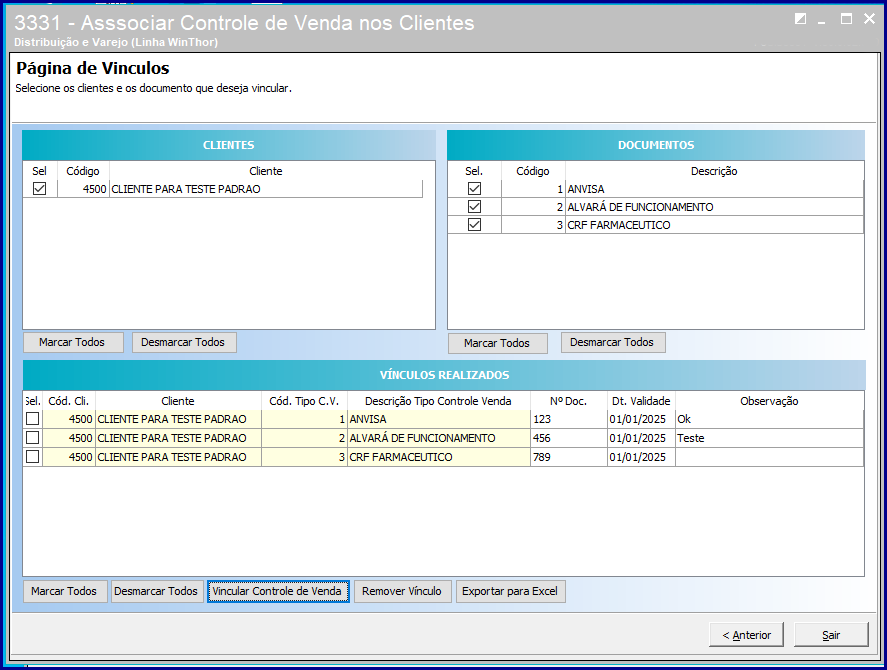Click empty observation cell of CRF FARMACEUTICO row

(769, 457)
